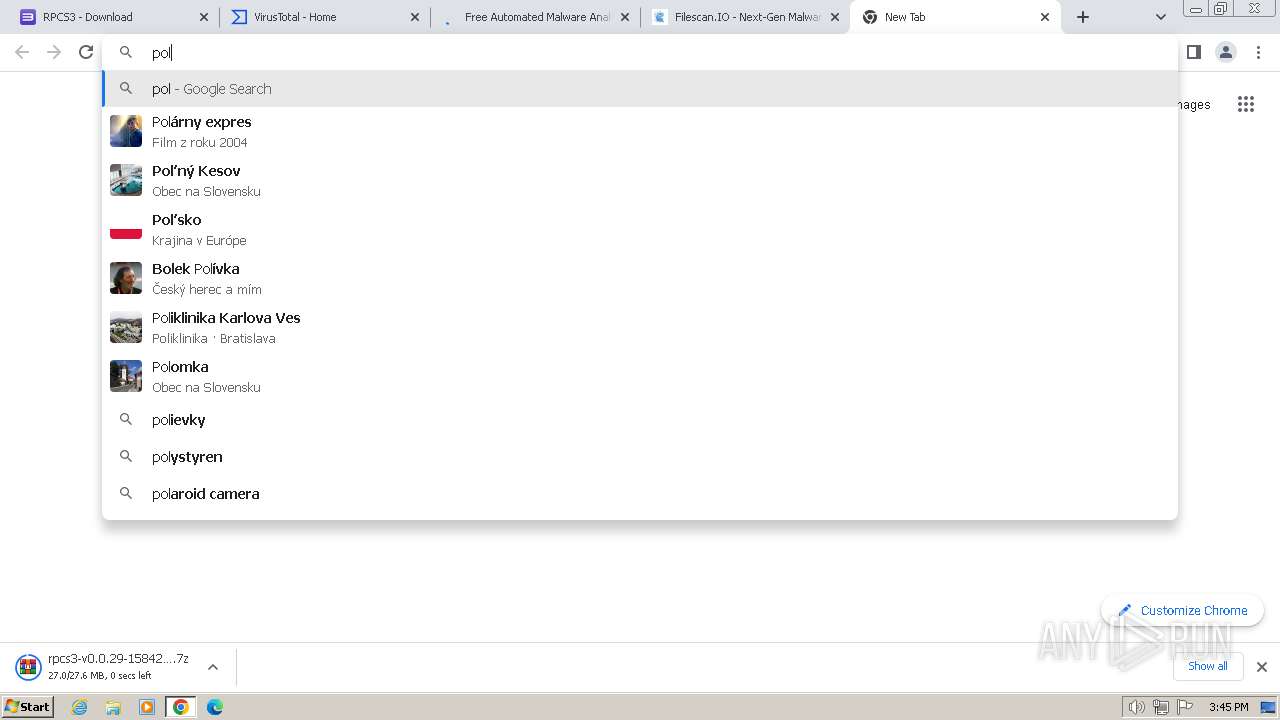Click the 3:45 PM system clock
Viewport: 1280px width, 720px height.
point(1228,707)
